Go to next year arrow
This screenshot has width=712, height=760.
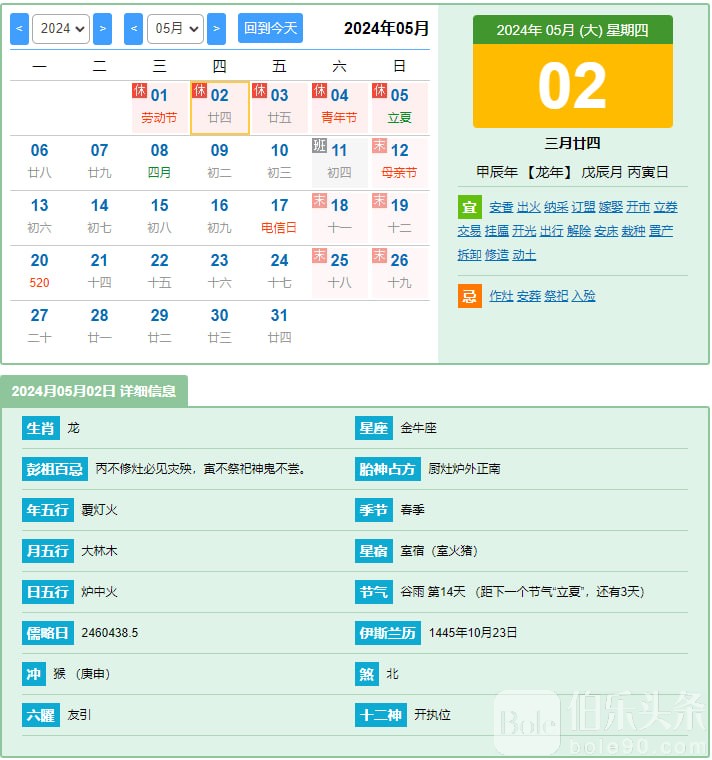click(102, 28)
